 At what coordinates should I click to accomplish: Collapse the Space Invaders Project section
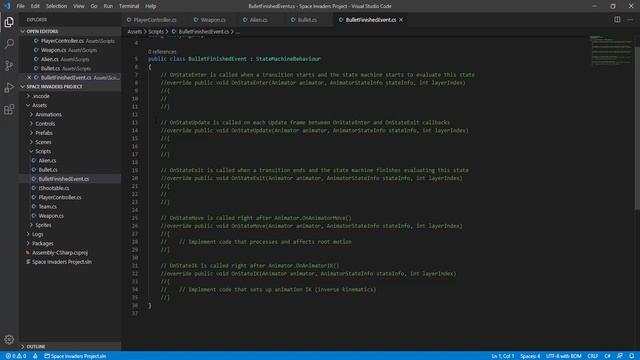(70, 87)
